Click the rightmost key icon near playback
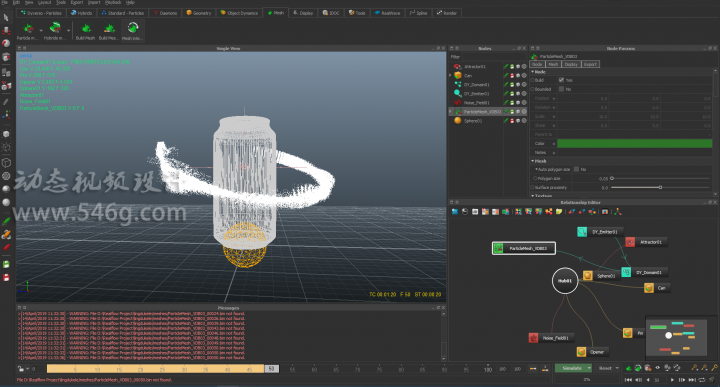Screen dimensions: 720x387 coord(714,368)
